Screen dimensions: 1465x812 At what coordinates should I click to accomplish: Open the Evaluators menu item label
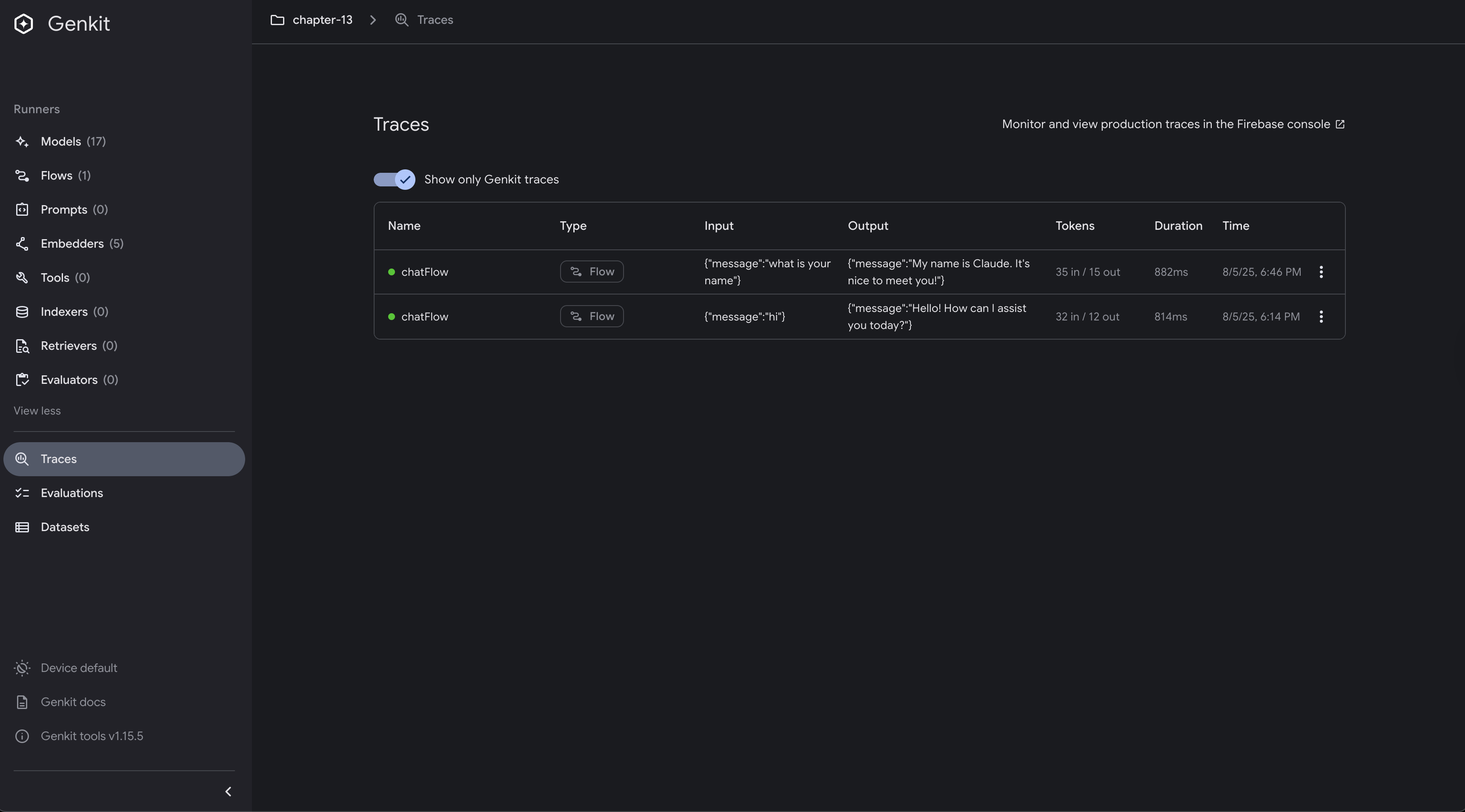(x=69, y=380)
